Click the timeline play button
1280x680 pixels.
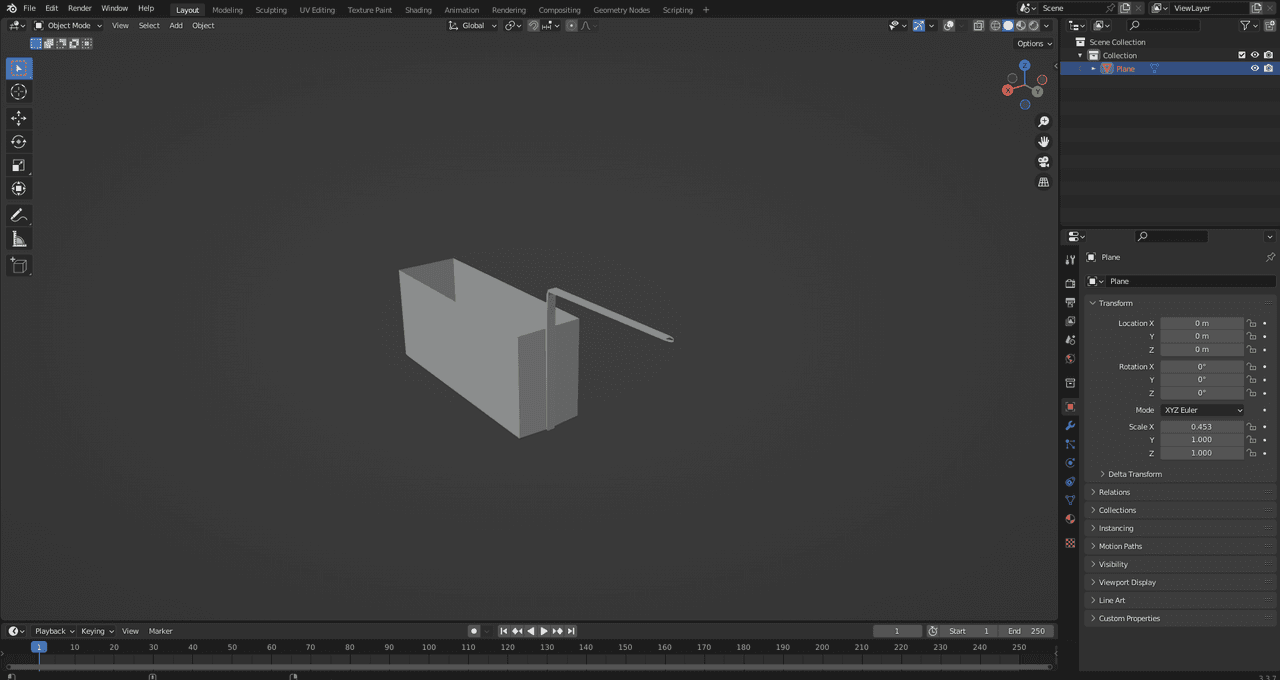coord(544,631)
